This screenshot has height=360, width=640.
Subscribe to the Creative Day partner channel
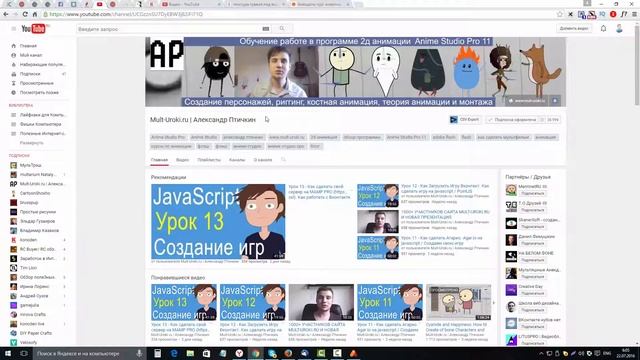click(x=532, y=293)
